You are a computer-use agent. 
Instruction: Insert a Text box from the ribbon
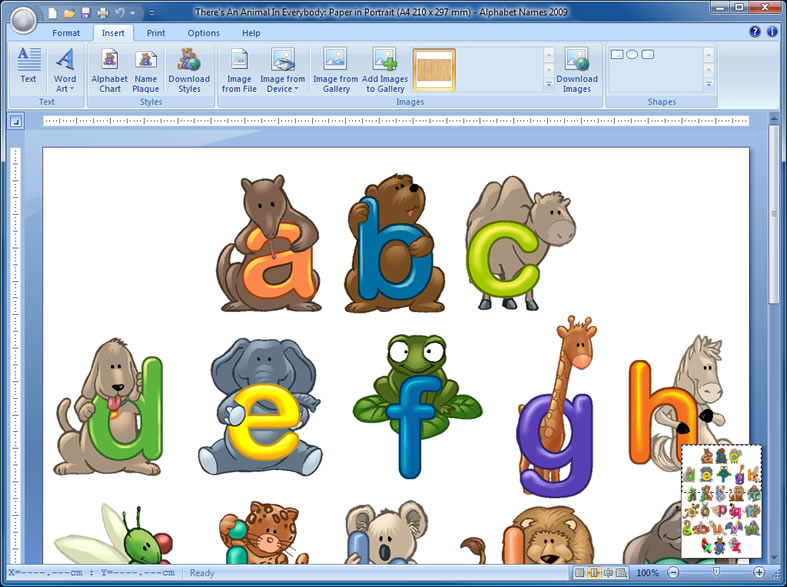[29, 70]
